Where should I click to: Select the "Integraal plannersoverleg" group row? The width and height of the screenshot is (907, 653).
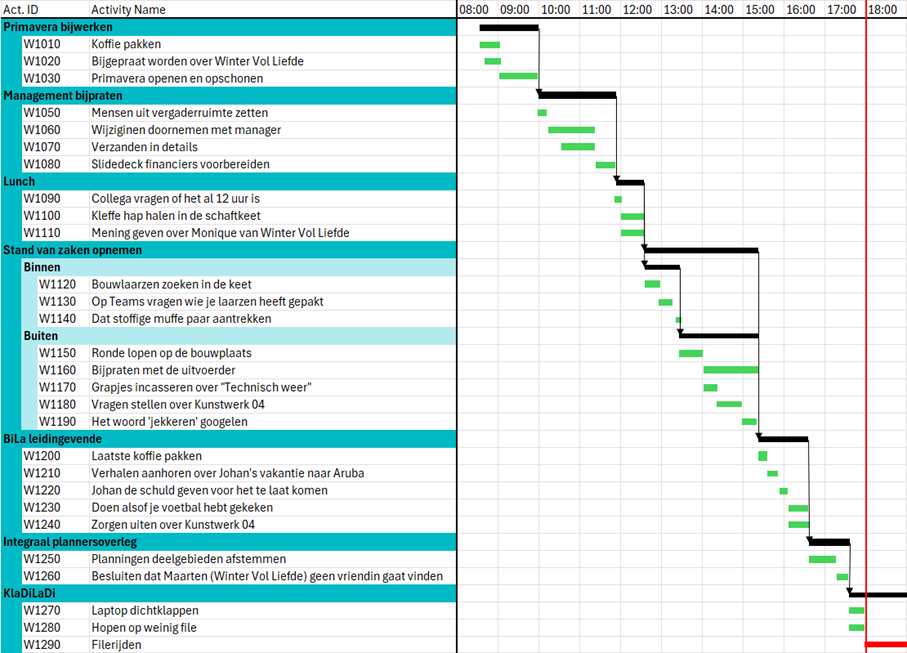pyautogui.click(x=70, y=541)
